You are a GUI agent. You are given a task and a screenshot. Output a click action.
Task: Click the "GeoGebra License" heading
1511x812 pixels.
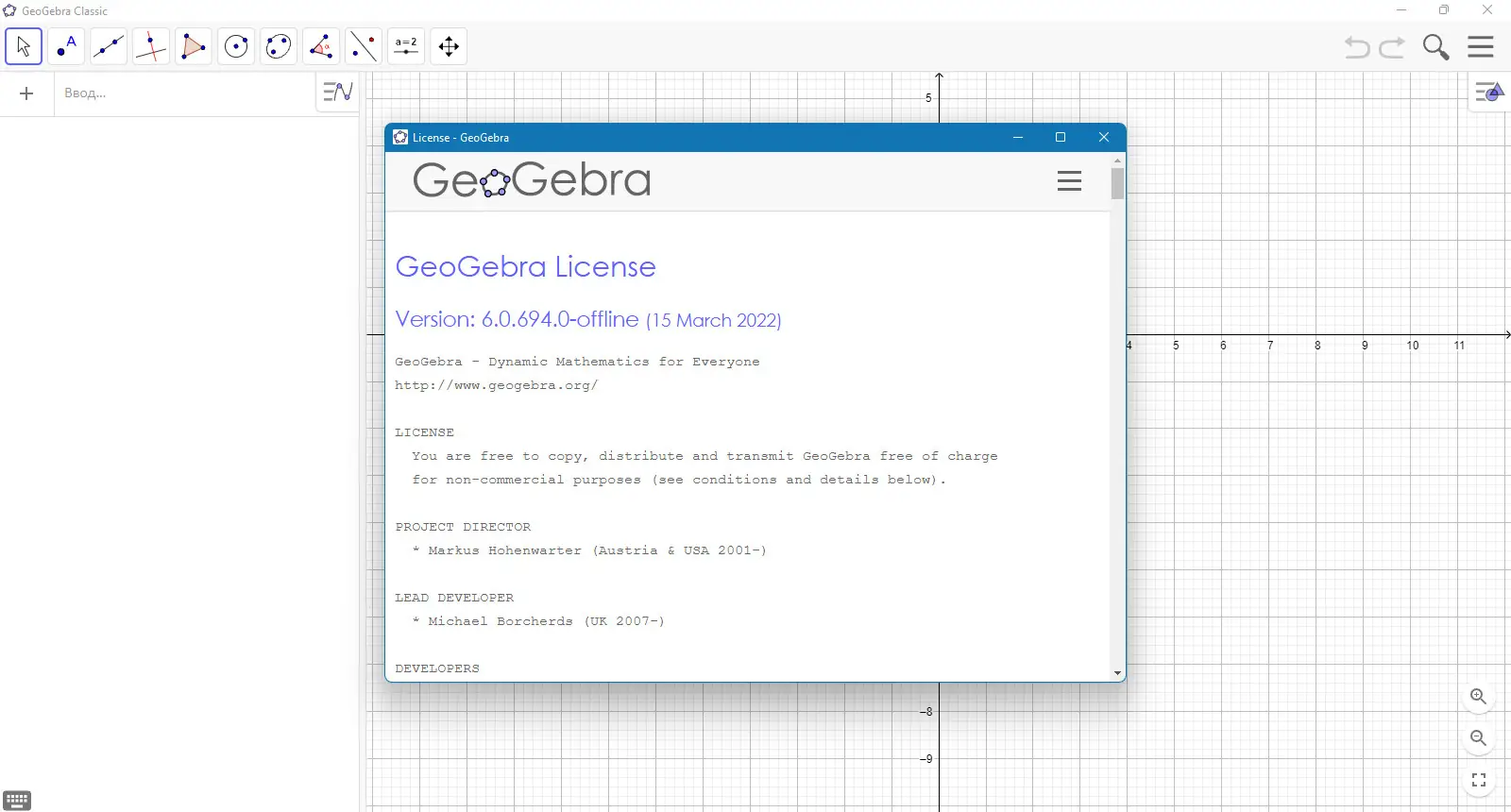[525, 267]
